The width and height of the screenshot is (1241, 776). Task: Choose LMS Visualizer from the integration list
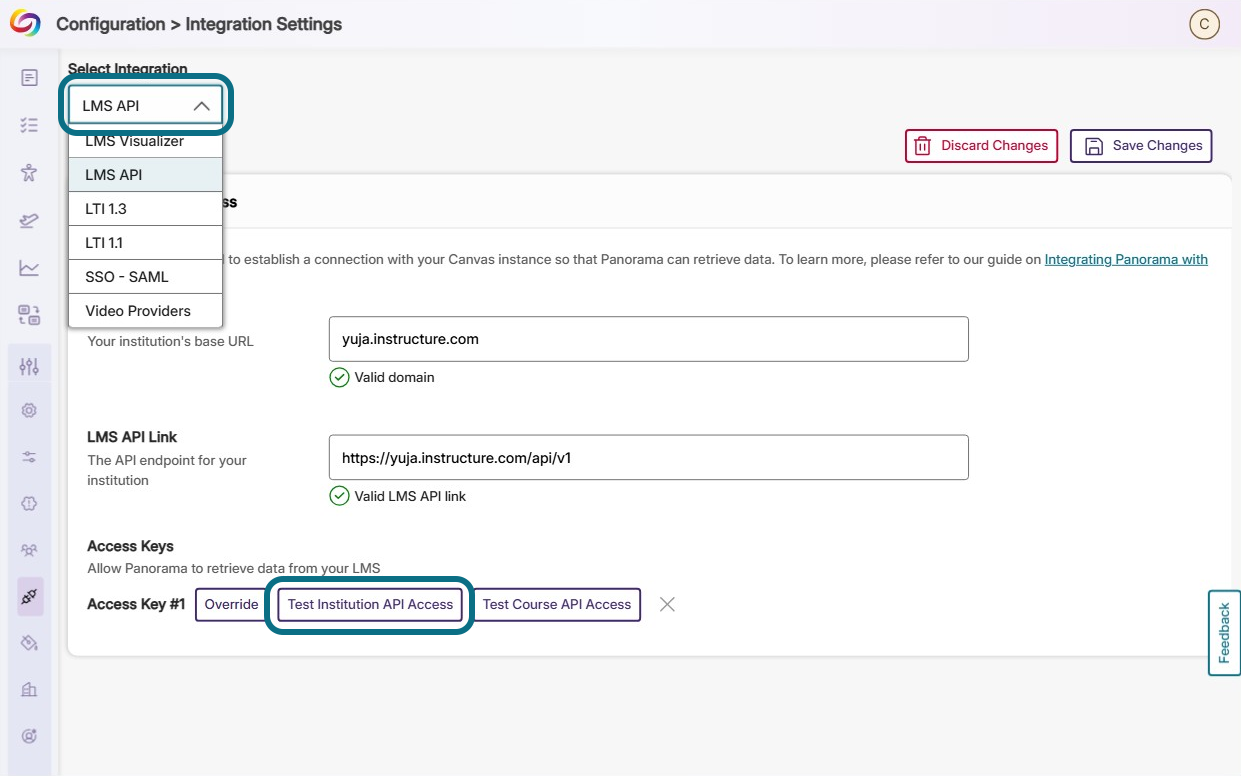click(x=146, y=141)
